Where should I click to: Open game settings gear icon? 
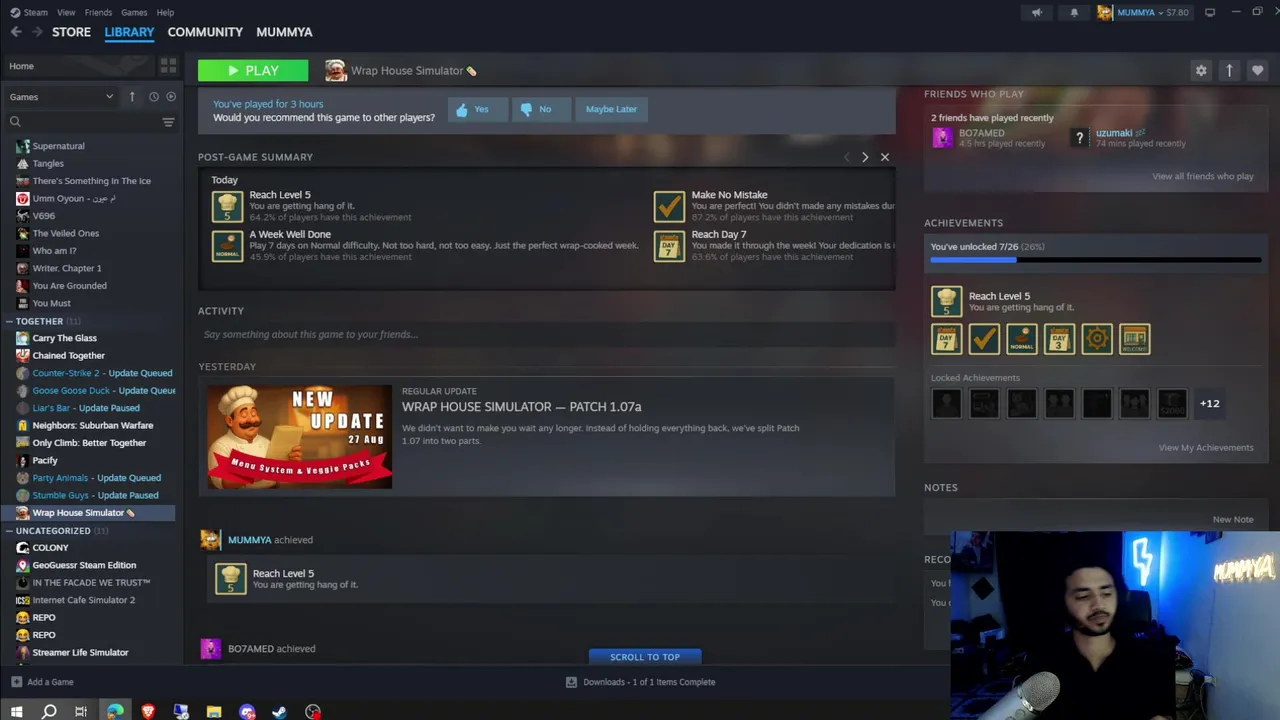(1201, 70)
